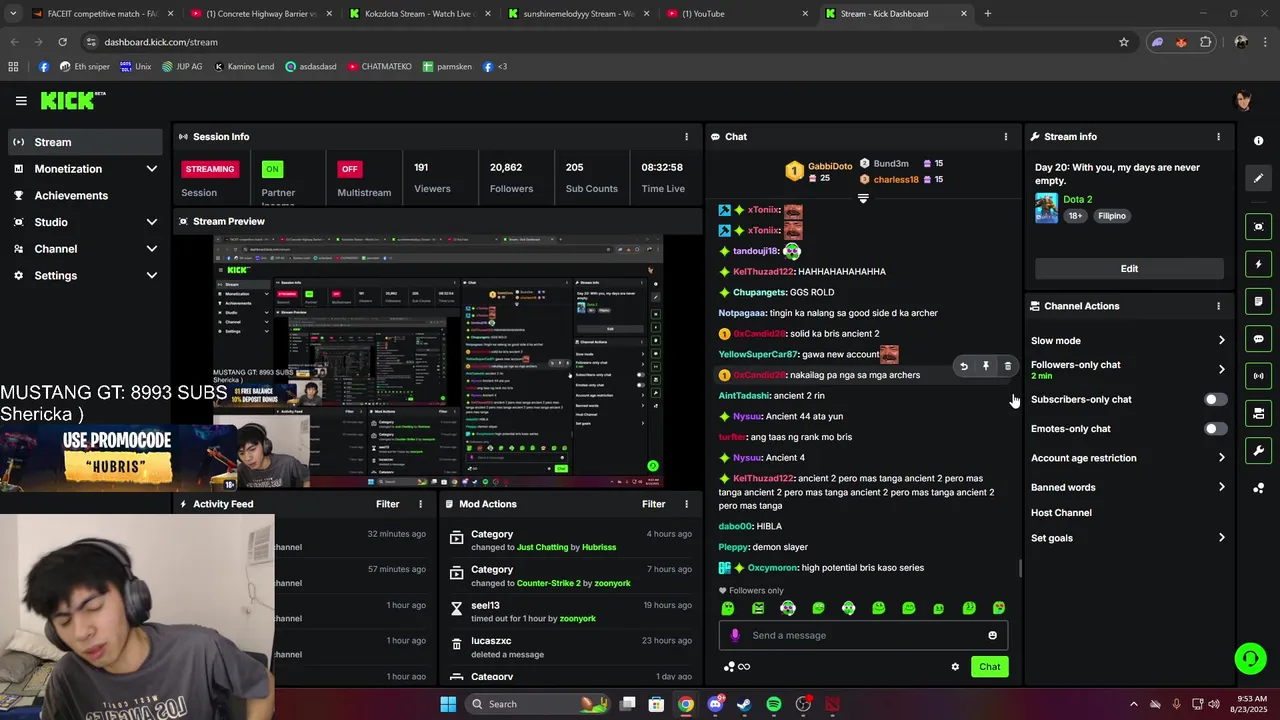Click the Dota 2 category link
Screen dimensions: 1280x720
(x=1078, y=199)
